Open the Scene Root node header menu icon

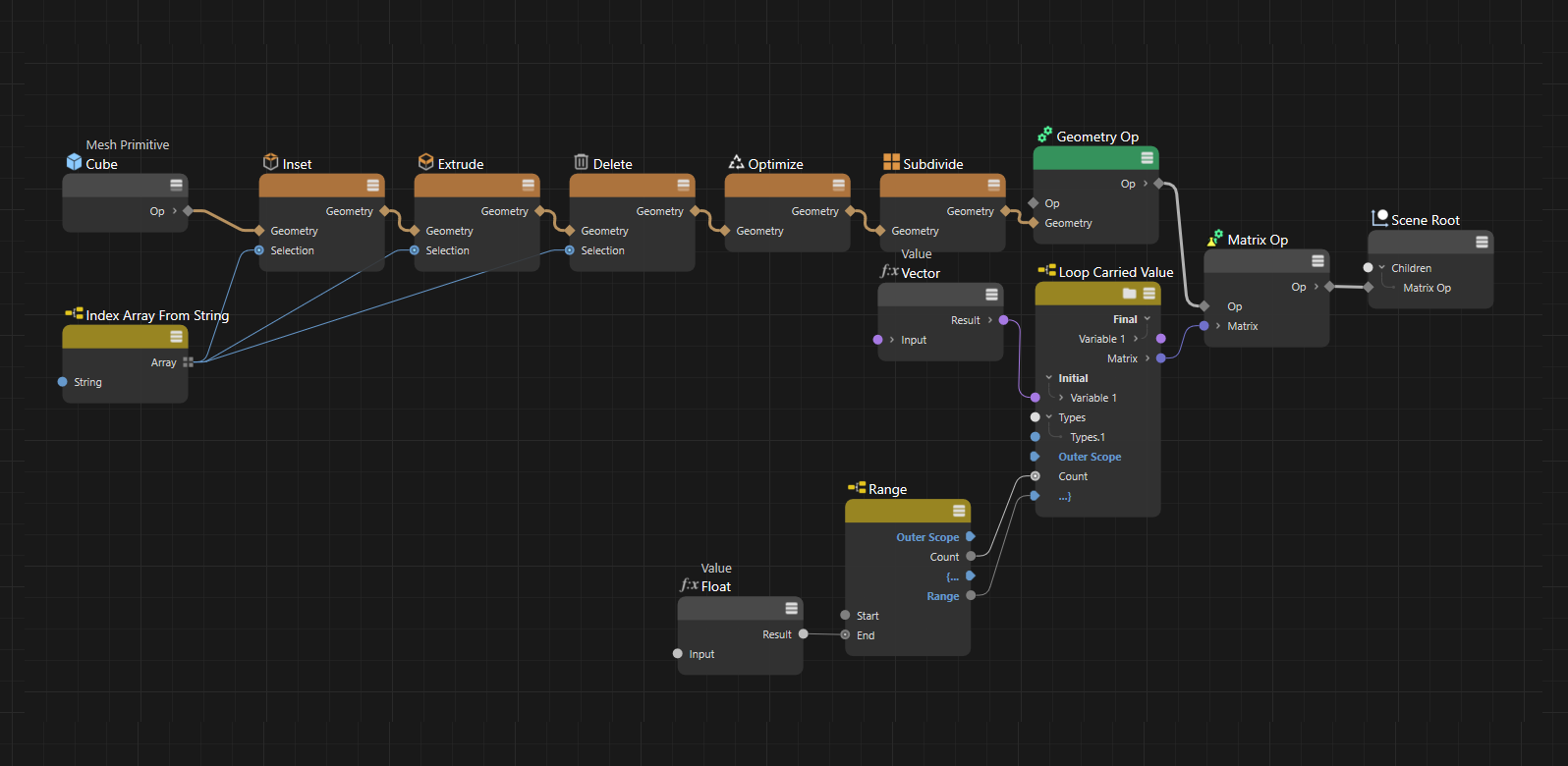1482,242
